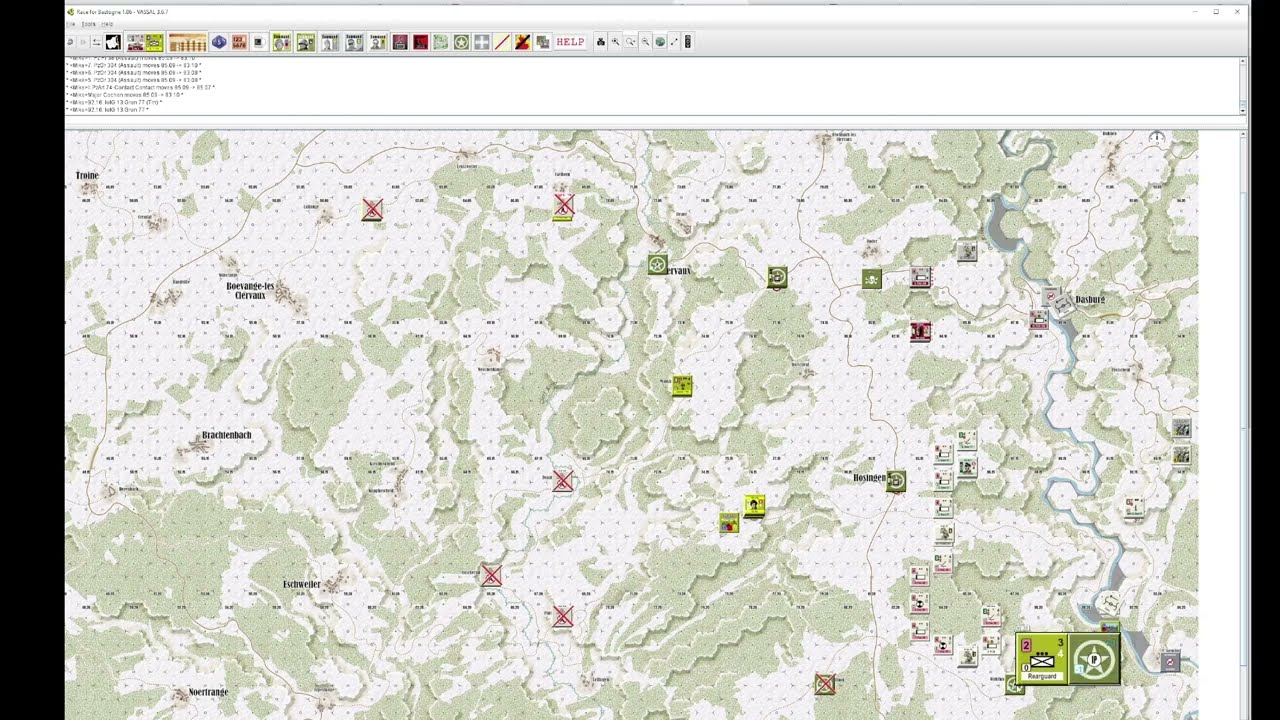Open the black silhouette map window icon
The image size is (1280, 720).
point(113,42)
